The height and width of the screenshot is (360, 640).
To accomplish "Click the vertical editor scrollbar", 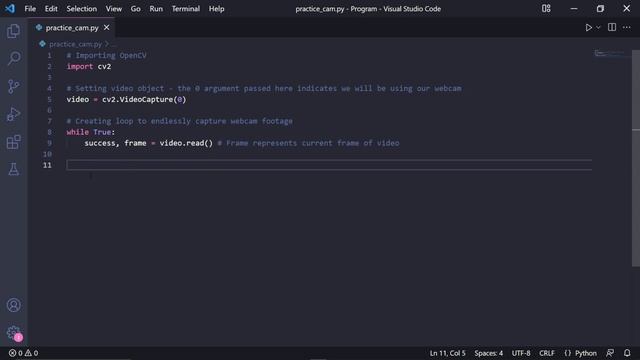I will coord(636,158).
